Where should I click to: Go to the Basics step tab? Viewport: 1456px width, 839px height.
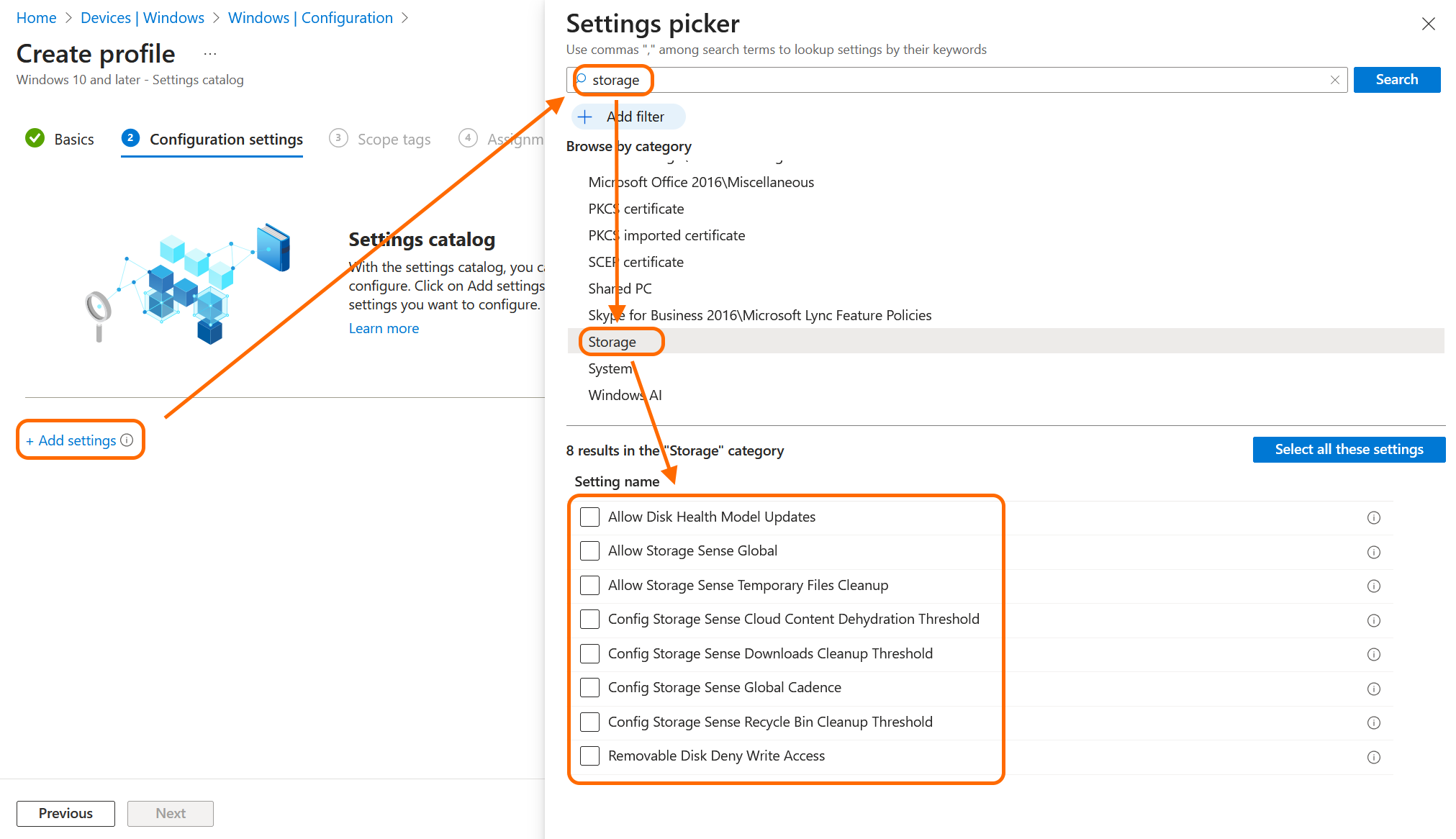pos(73,139)
